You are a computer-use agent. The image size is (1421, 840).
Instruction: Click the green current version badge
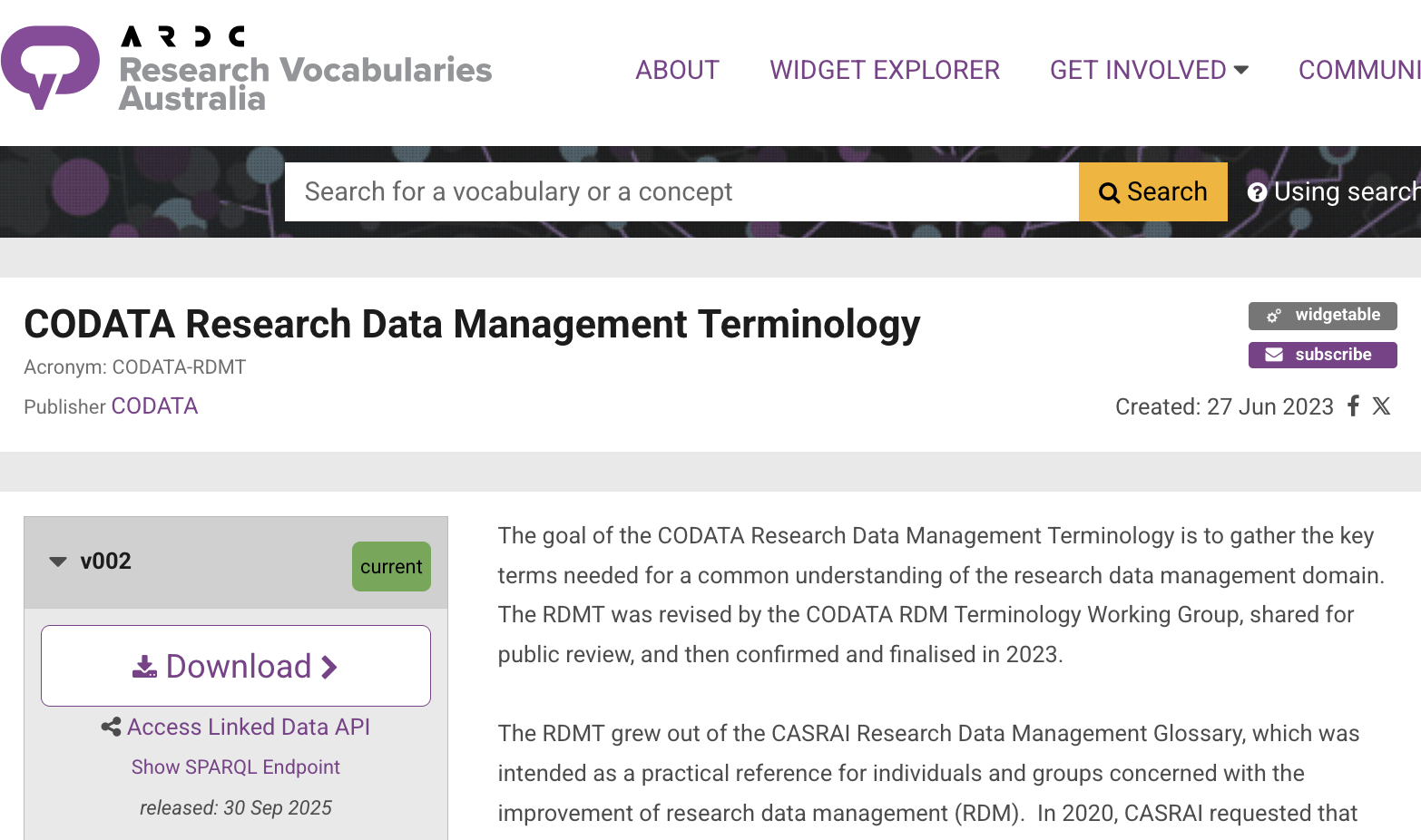(x=391, y=567)
